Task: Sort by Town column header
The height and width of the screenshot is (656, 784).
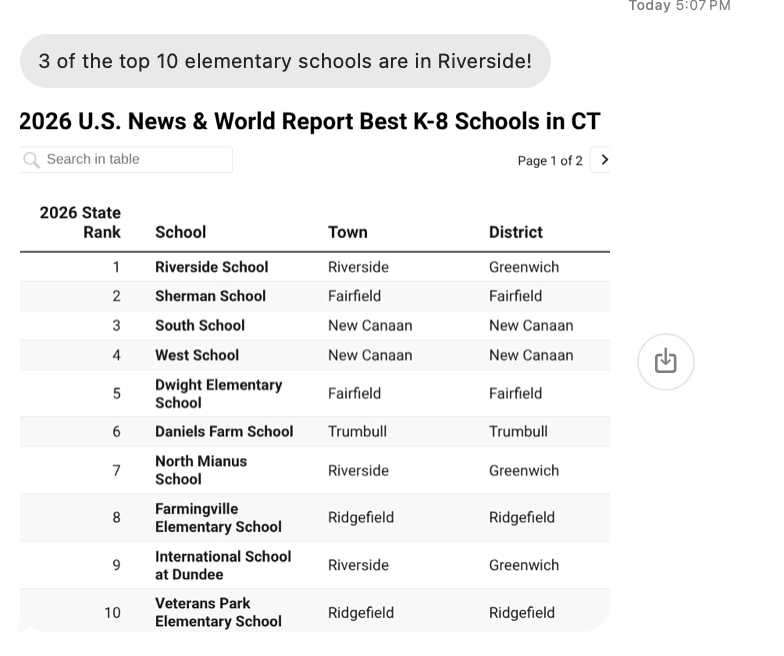Action: point(348,232)
